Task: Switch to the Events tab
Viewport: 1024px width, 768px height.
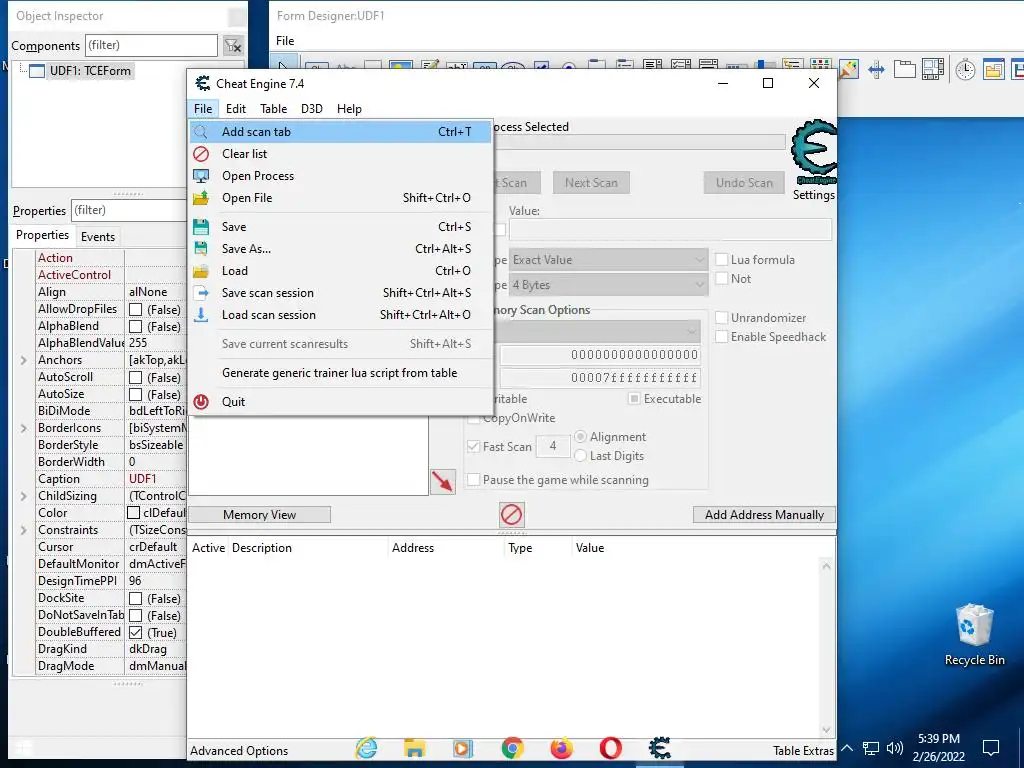Action: [98, 237]
